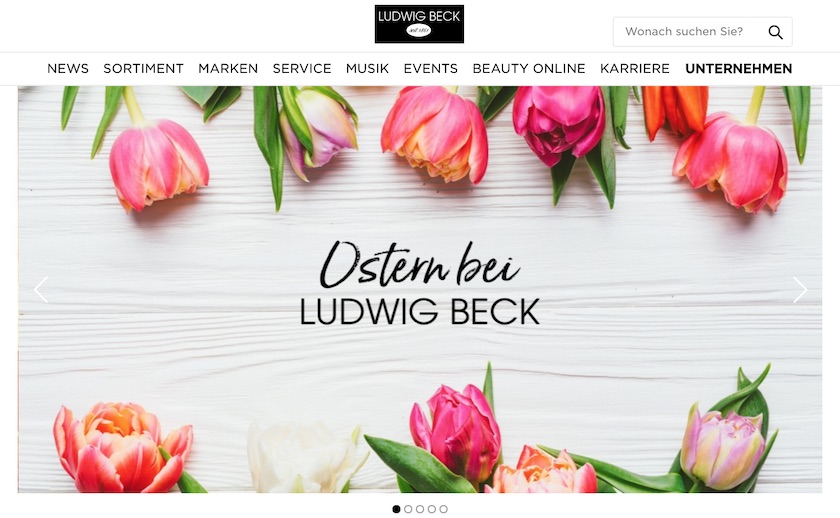Select the second carousel dot
Image resolution: width=840 pixels, height=518 pixels.
[408, 509]
